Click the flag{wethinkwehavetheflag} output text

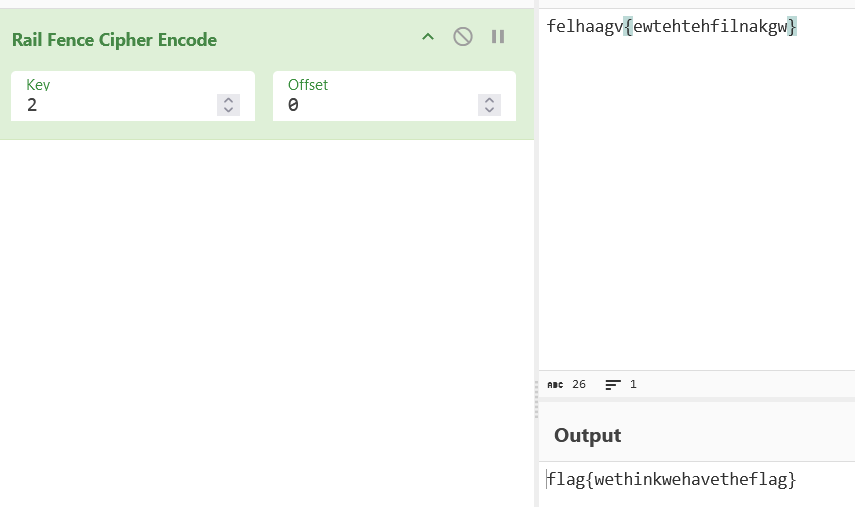click(671, 479)
